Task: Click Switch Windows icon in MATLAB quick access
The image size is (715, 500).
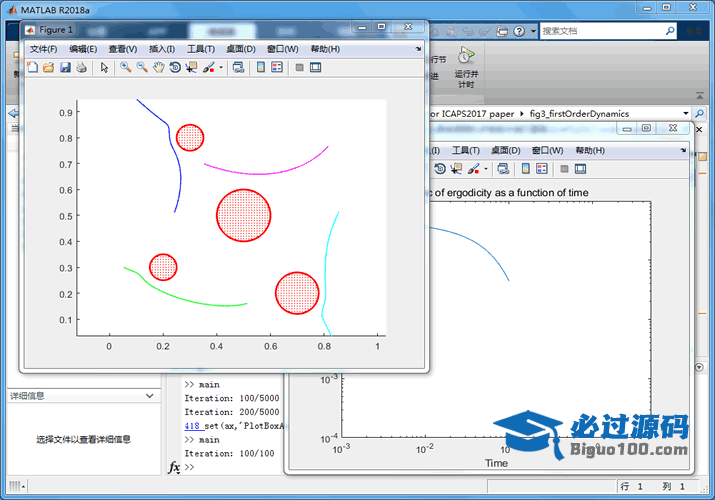Action: 502,31
